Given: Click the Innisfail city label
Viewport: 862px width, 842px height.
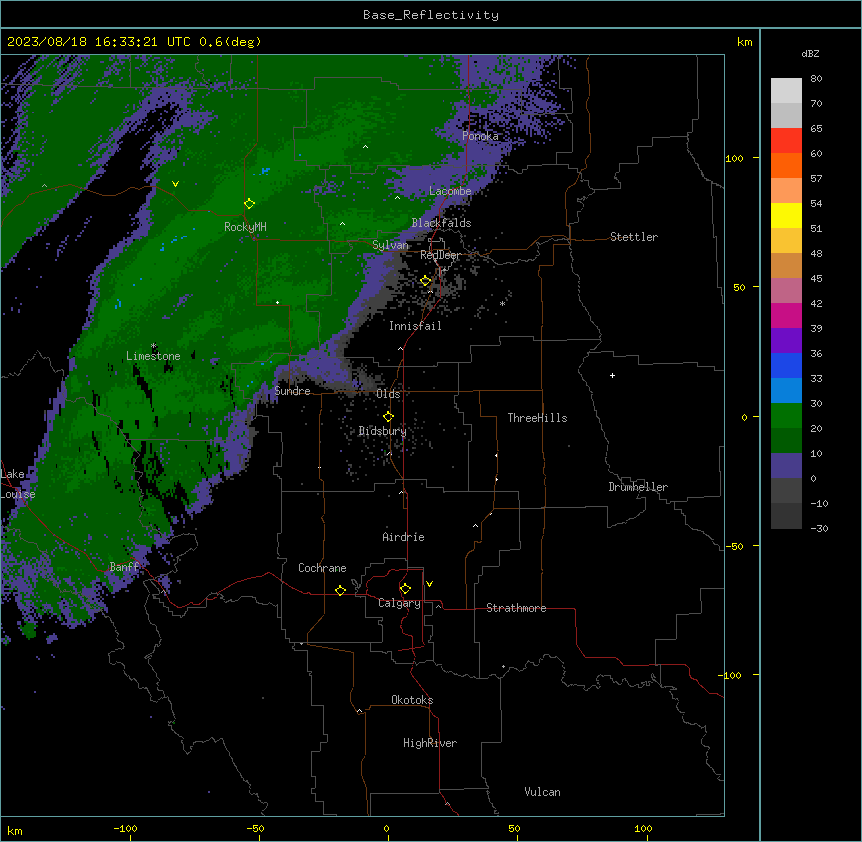Looking at the screenshot, I should tap(415, 326).
